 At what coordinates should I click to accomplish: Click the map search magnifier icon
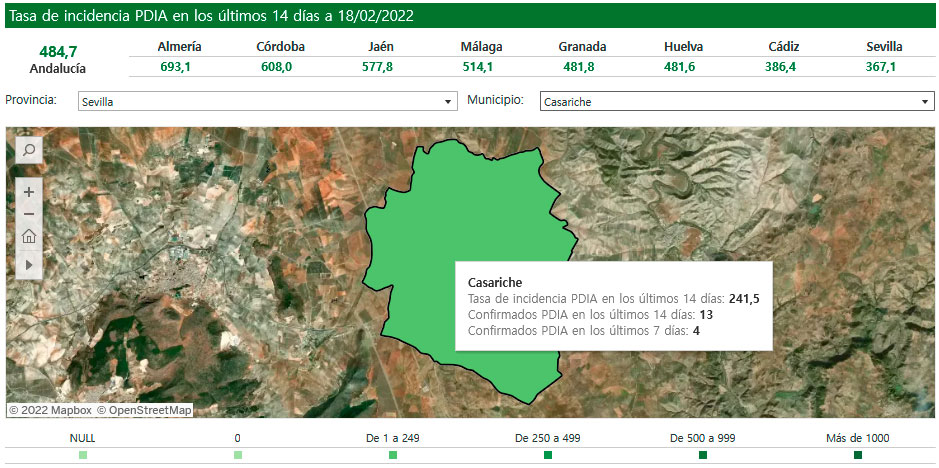point(29,150)
